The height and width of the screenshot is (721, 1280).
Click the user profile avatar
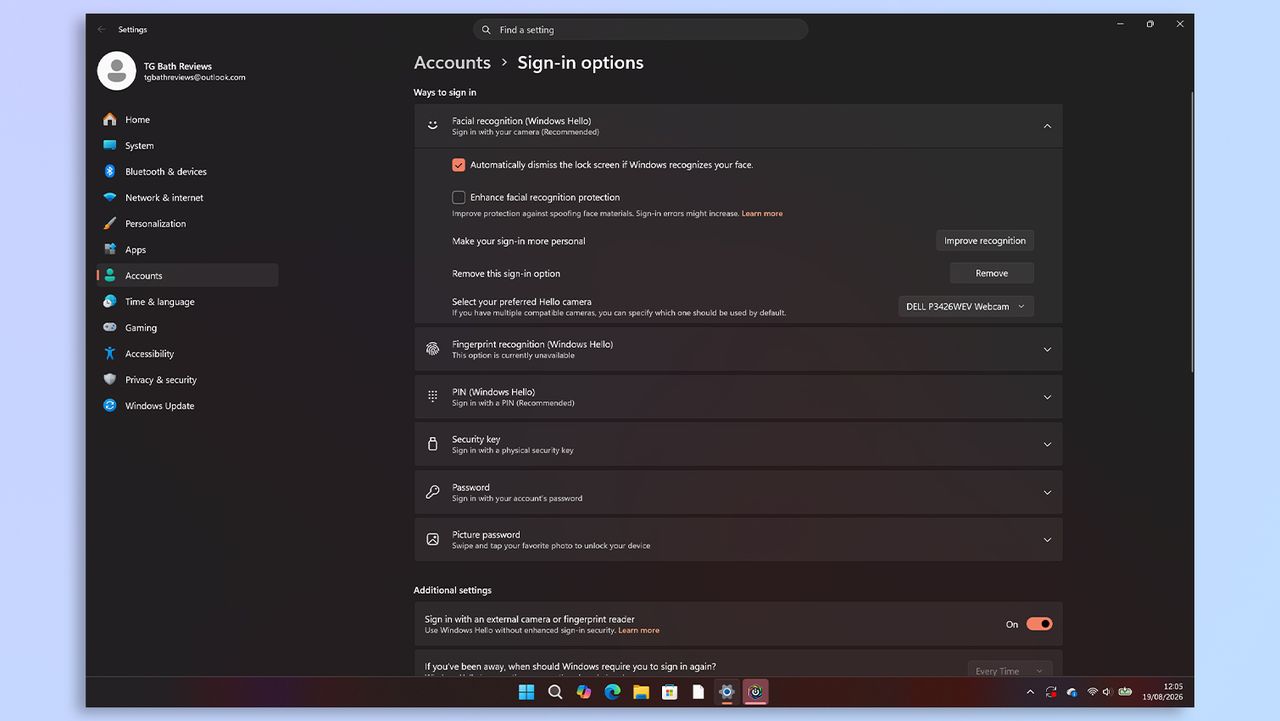click(x=116, y=71)
